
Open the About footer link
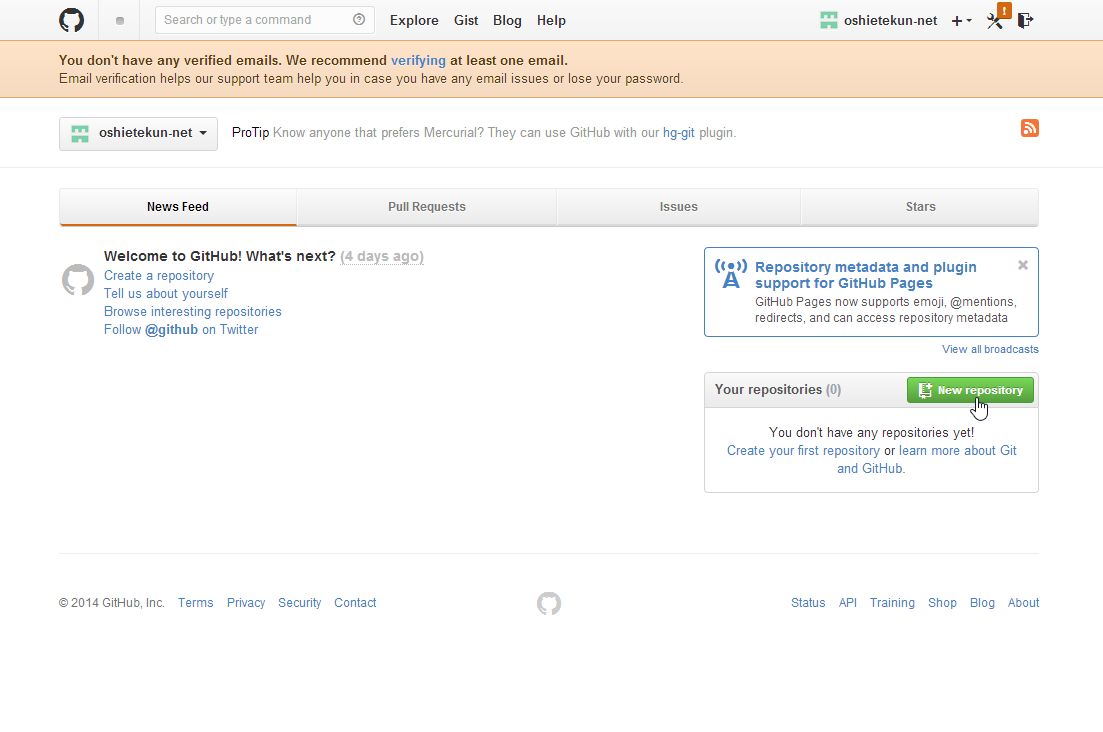1024,603
